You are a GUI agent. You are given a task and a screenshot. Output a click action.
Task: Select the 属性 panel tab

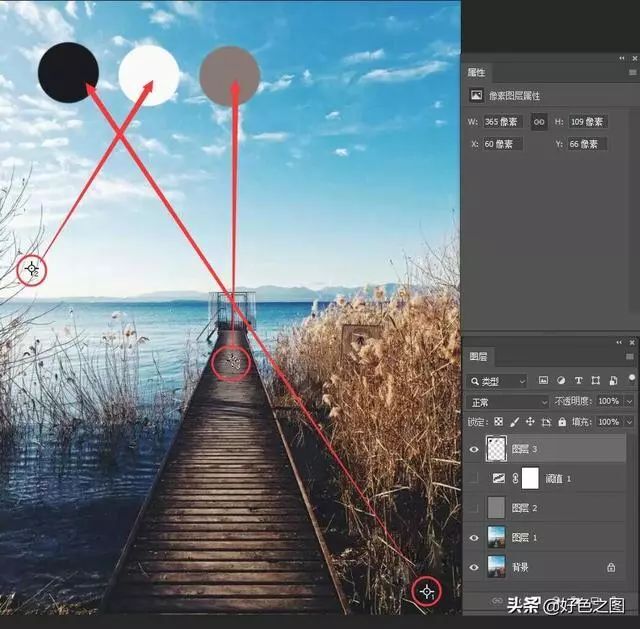pyautogui.click(x=477, y=73)
